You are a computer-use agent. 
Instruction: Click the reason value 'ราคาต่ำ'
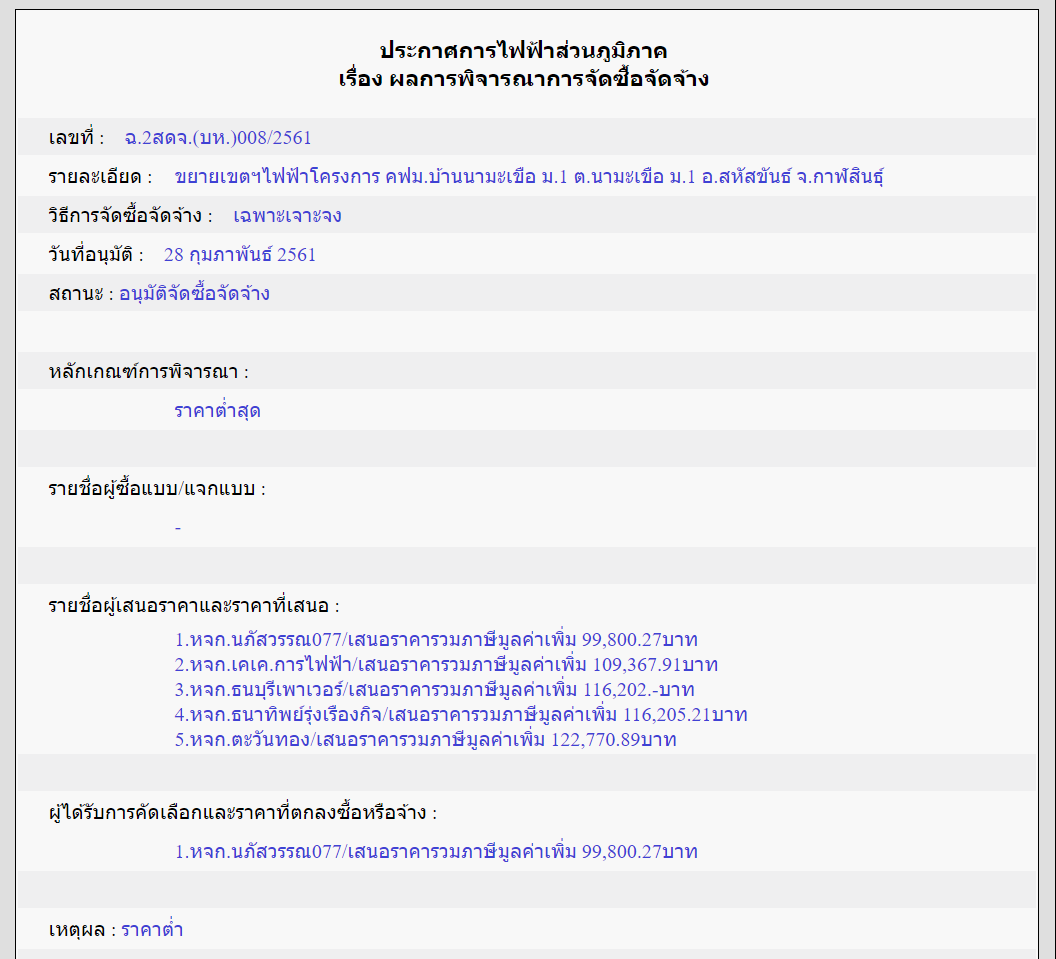coord(152,930)
